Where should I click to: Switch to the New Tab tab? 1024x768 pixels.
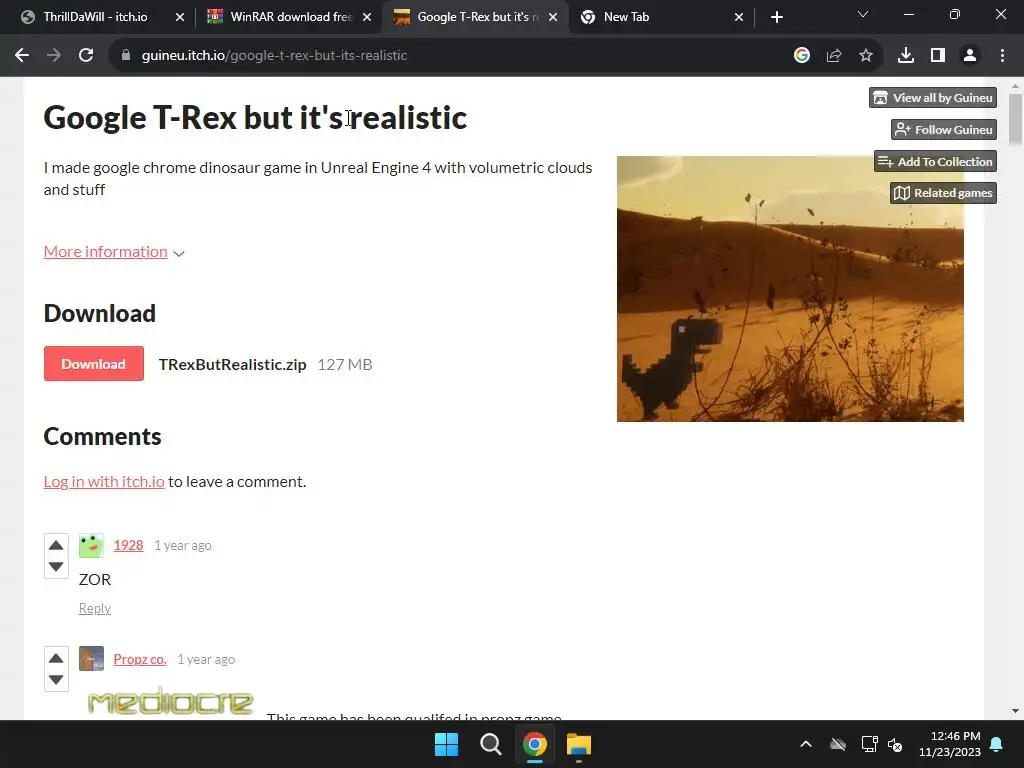pos(653,17)
